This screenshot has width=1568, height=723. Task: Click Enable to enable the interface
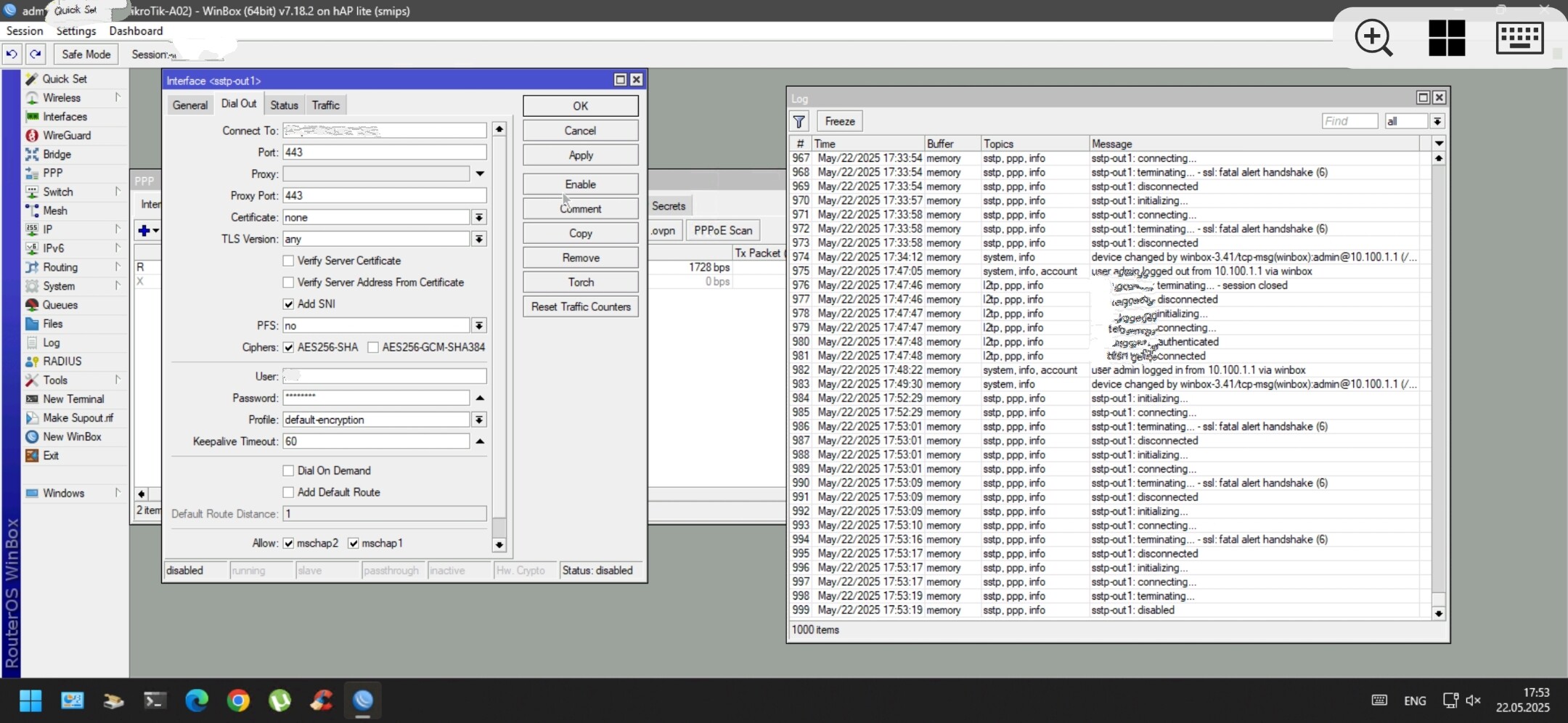tap(581, 184)
